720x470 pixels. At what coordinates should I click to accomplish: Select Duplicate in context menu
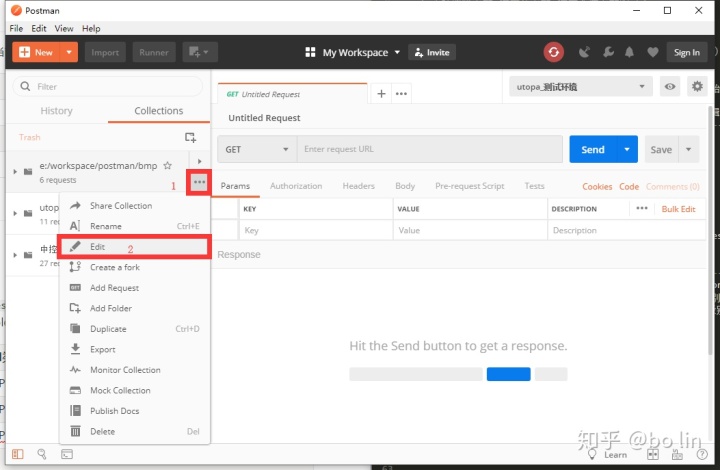[135, 329]
